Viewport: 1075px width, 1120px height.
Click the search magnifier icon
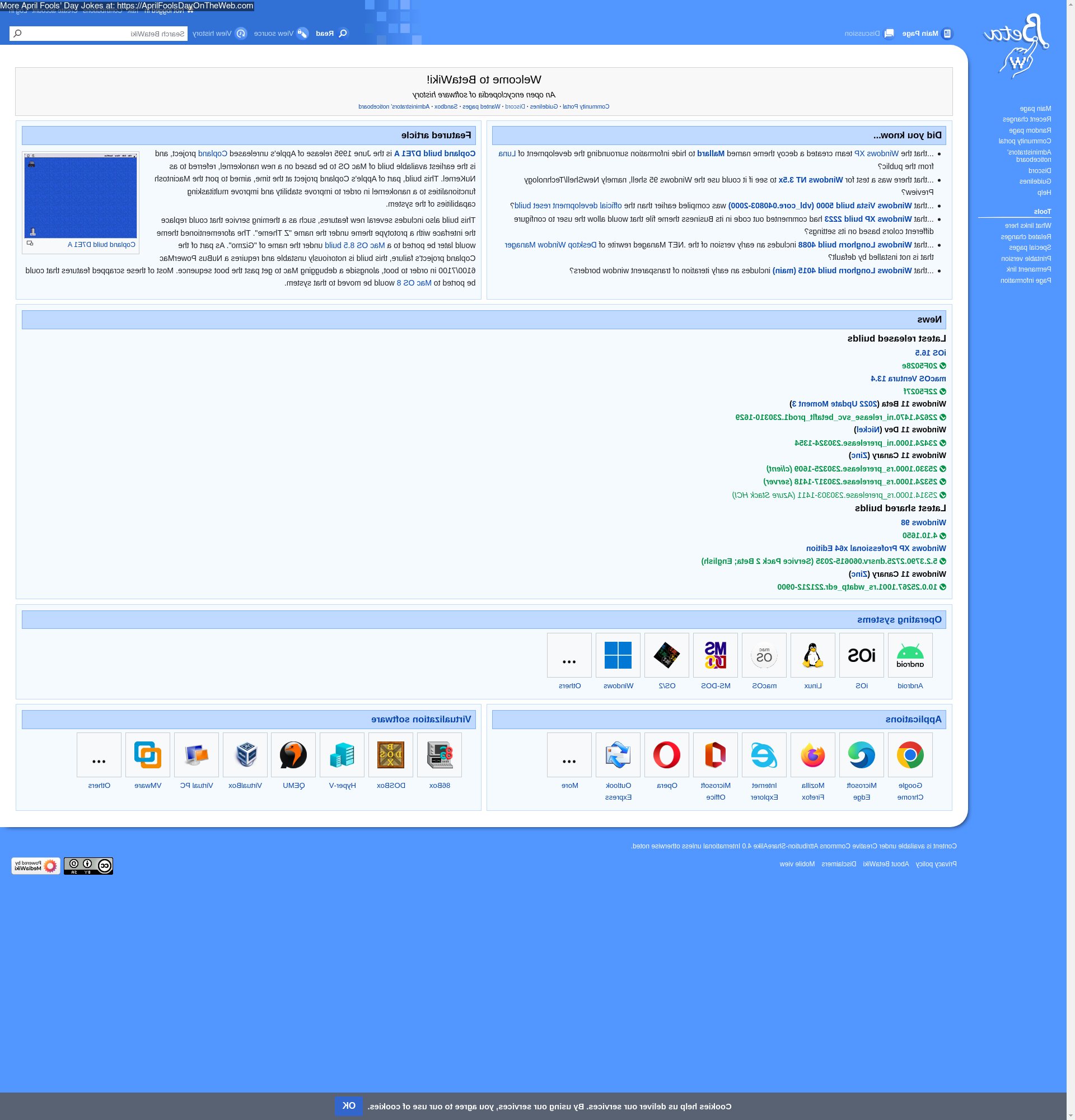(x=17, y=34)
